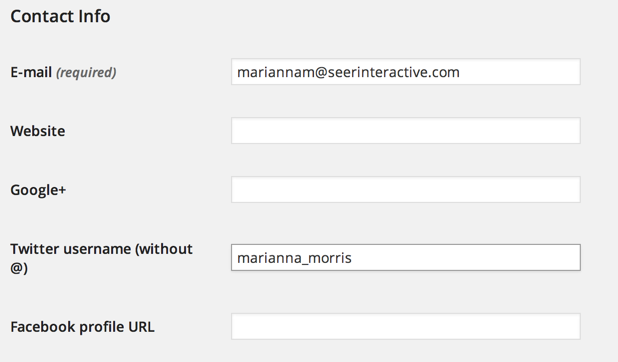Place cursor right after seerinteractive.com
This screenshot has width=618, height=362.
460,72
